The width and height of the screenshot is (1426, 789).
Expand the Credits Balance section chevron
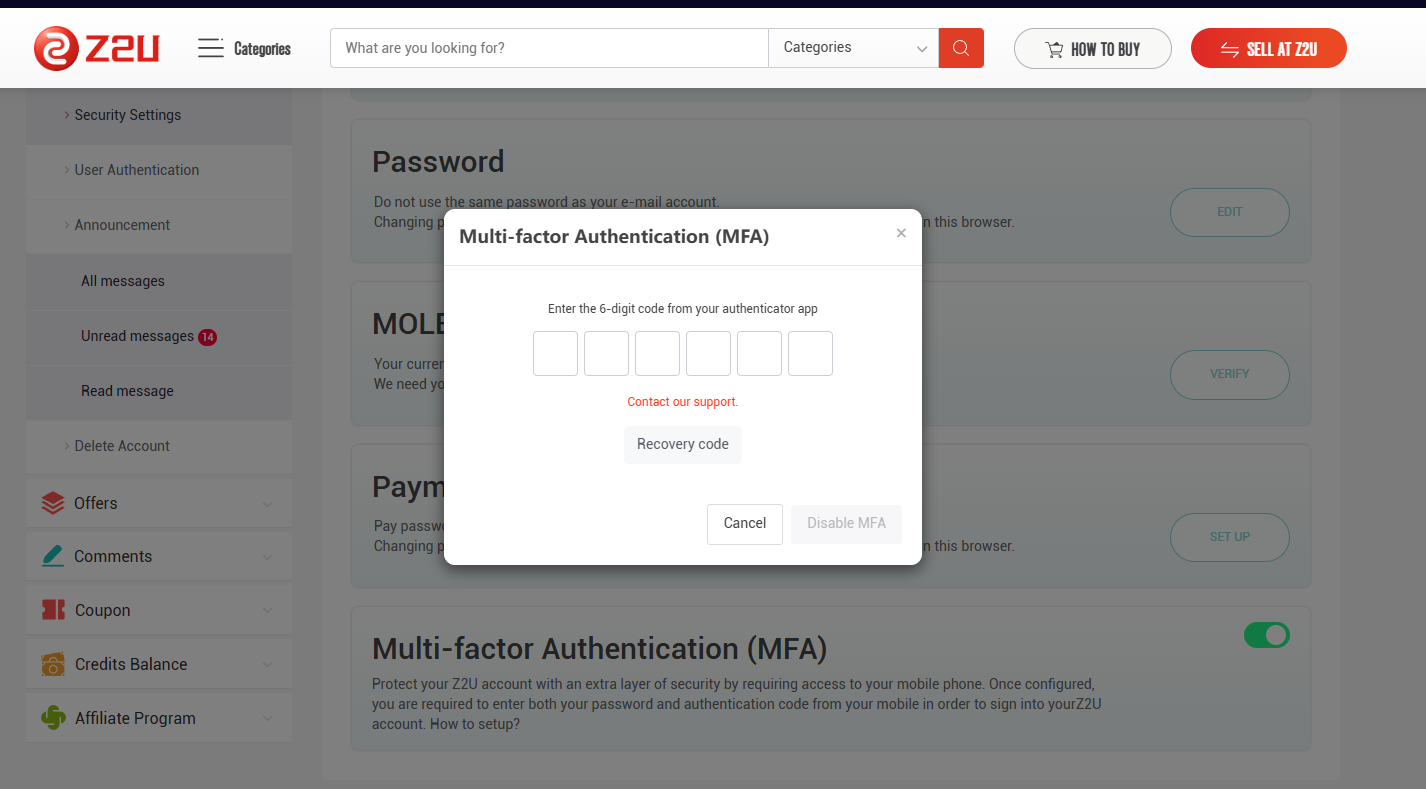[x=267, y=665]
